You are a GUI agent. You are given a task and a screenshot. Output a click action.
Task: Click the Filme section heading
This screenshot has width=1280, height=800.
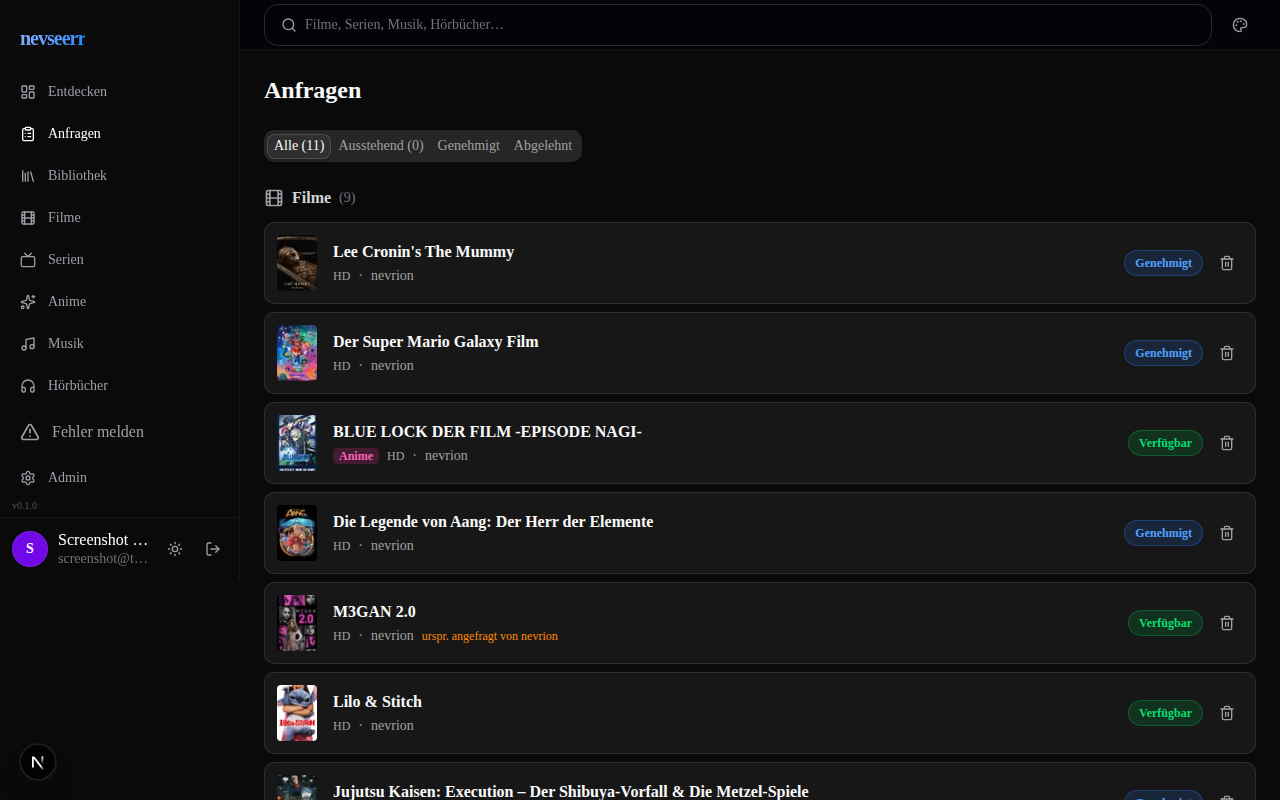point(311,198)
